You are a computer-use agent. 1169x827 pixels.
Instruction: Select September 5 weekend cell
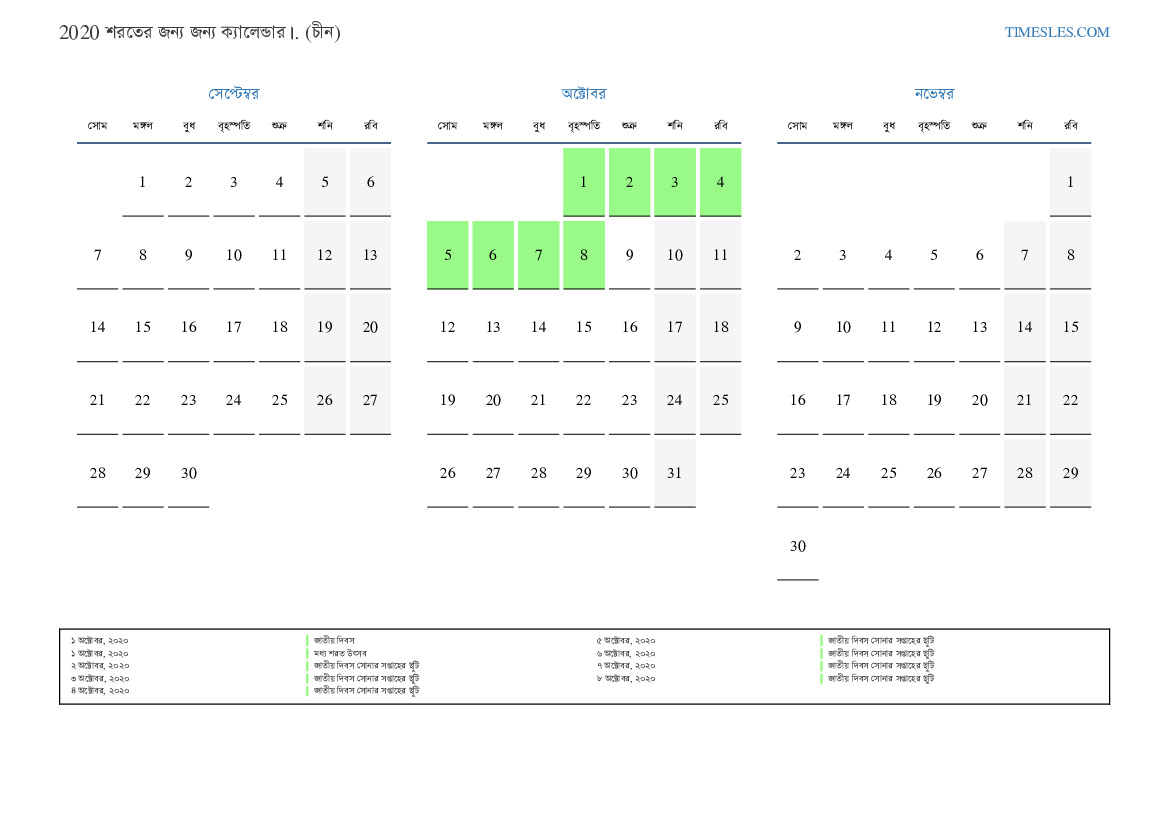coord(325,182)
